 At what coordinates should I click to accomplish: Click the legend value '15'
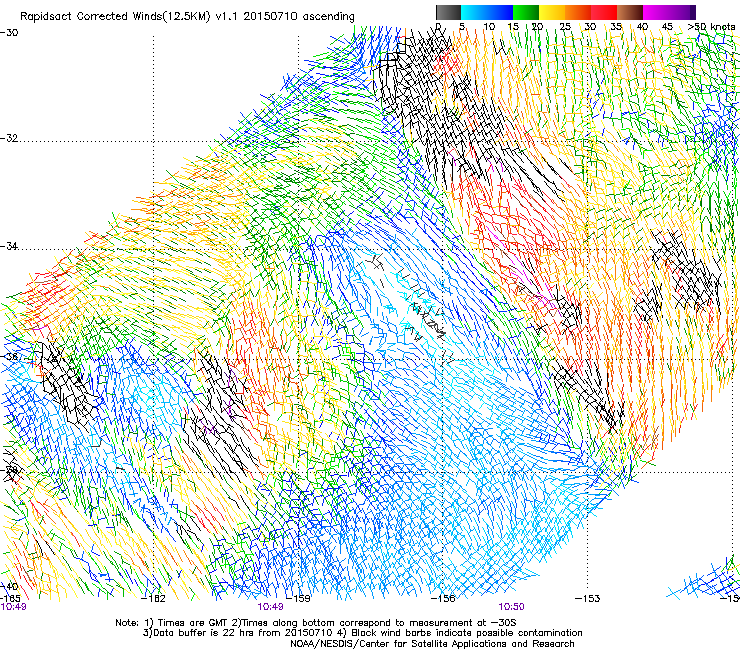click(513, 26)
